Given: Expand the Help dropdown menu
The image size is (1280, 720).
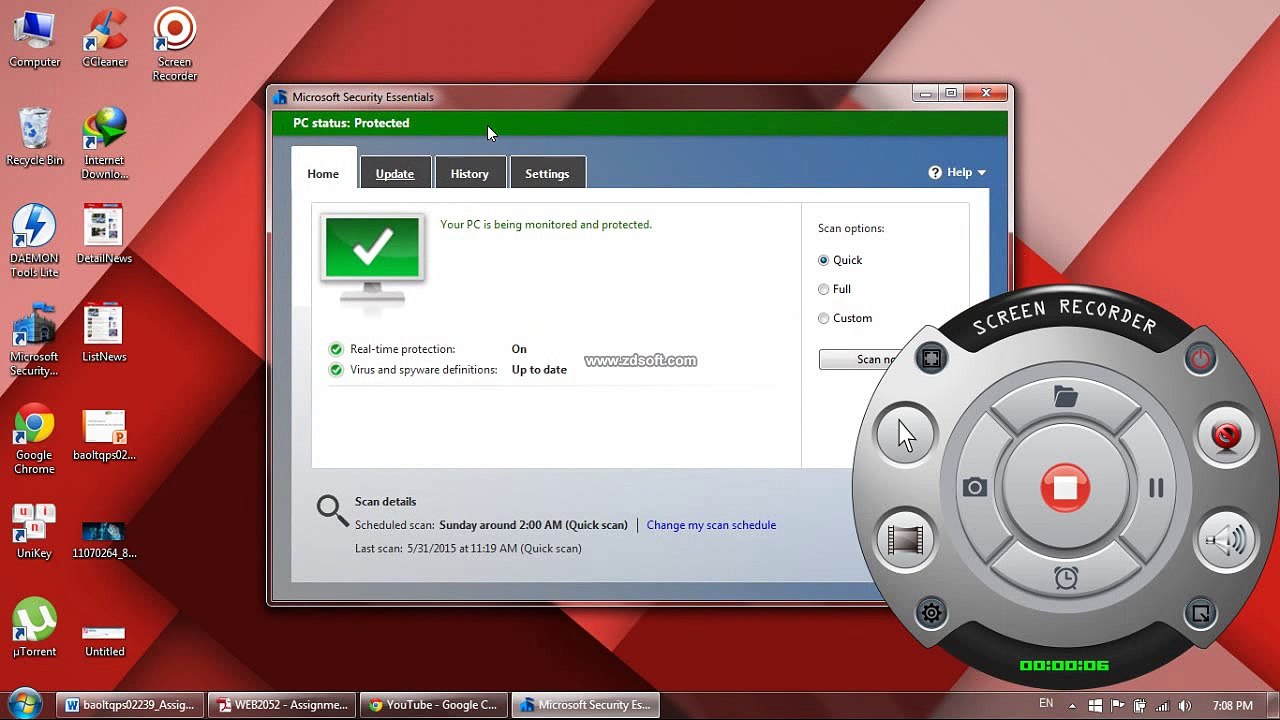Looking at the screenshot, I should click(x=958, y=172).
